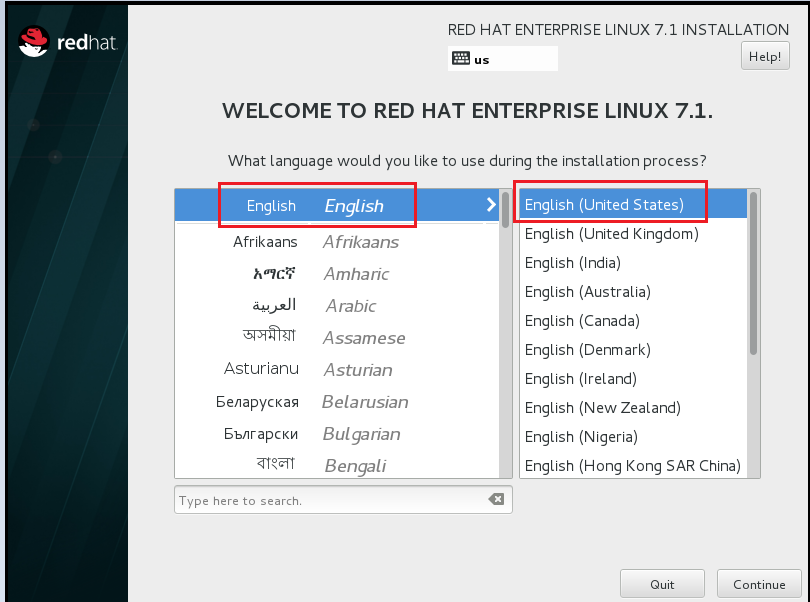Select Bulgarian language
The height and width of the screenshot is (602, 810).
pyautogui.click(x=337, y=434)
